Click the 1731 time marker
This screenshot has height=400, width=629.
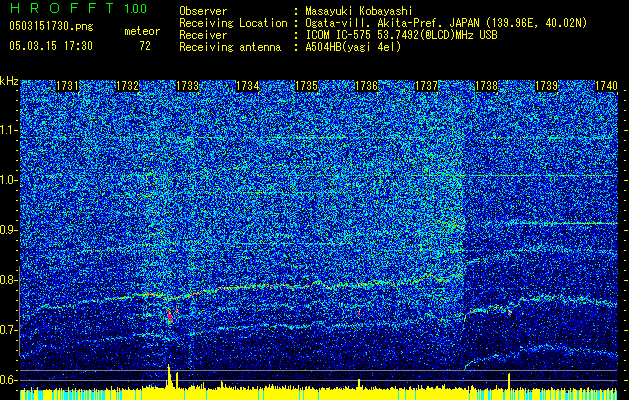(67, 86)
